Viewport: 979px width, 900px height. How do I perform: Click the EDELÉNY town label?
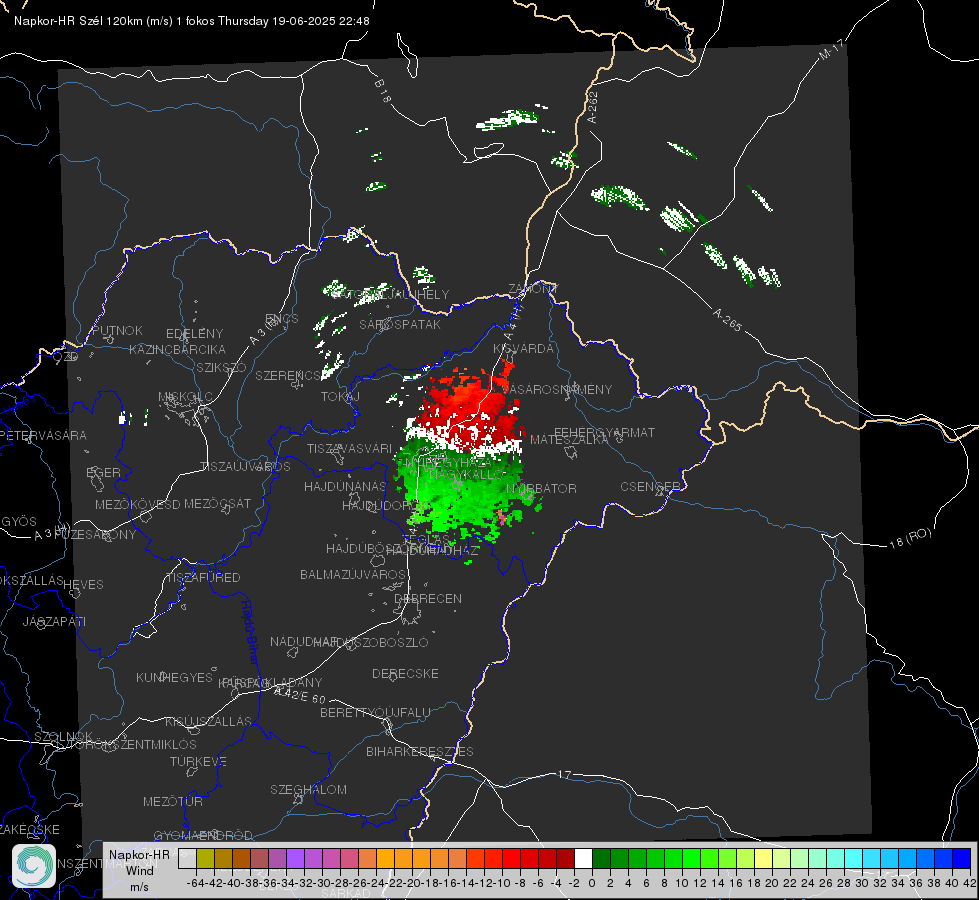[x=194, y=334]
